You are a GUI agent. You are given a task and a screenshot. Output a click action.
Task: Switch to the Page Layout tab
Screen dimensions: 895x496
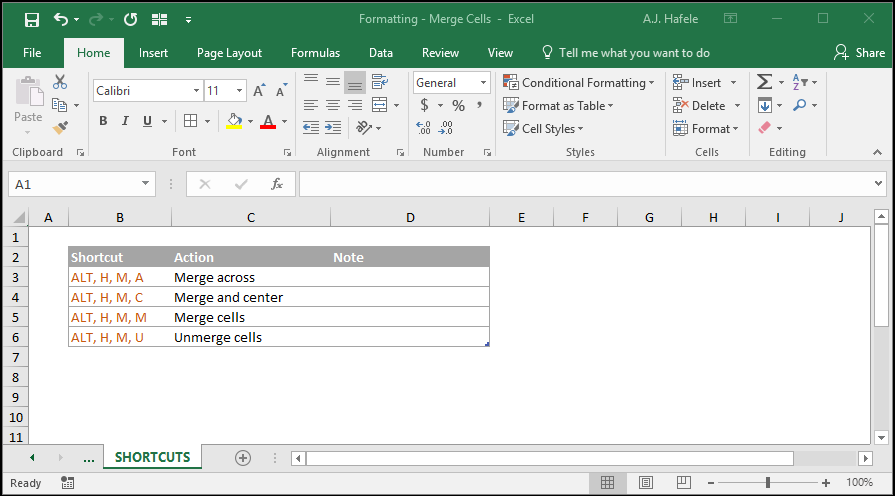(x=229, y=53)
